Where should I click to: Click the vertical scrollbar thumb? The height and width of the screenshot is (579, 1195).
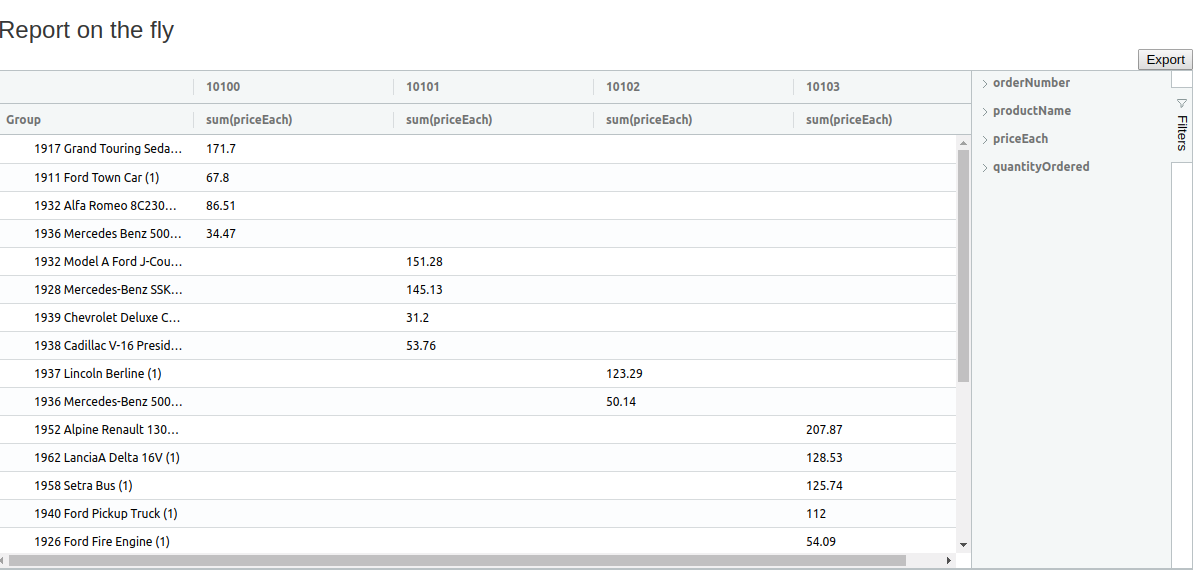[x=963, y=266]
